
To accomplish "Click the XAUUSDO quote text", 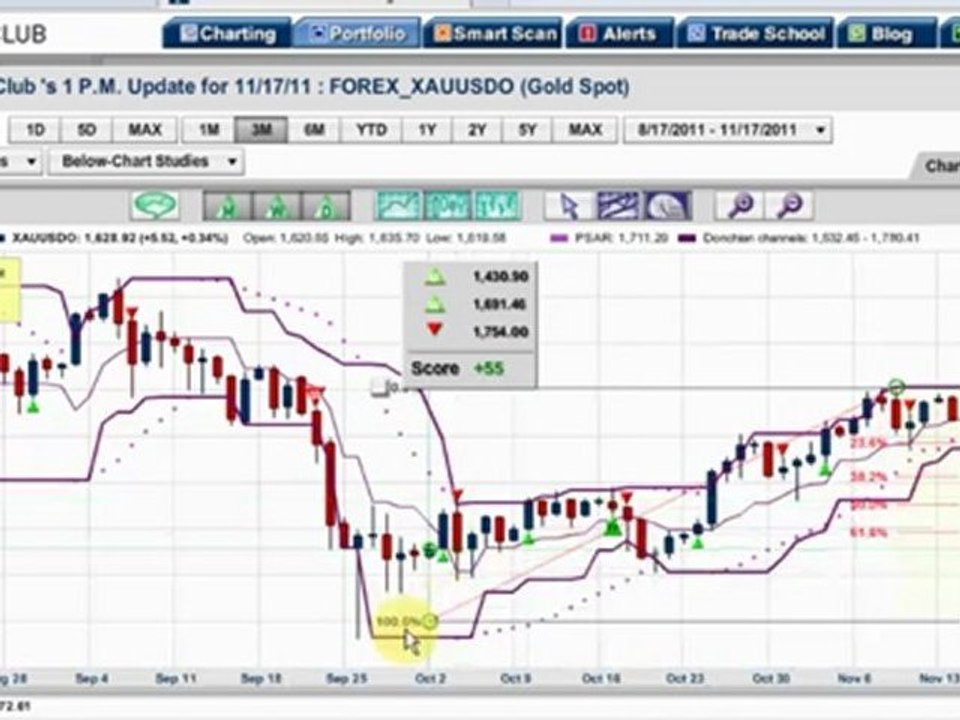I will click(x=119, y=238).
